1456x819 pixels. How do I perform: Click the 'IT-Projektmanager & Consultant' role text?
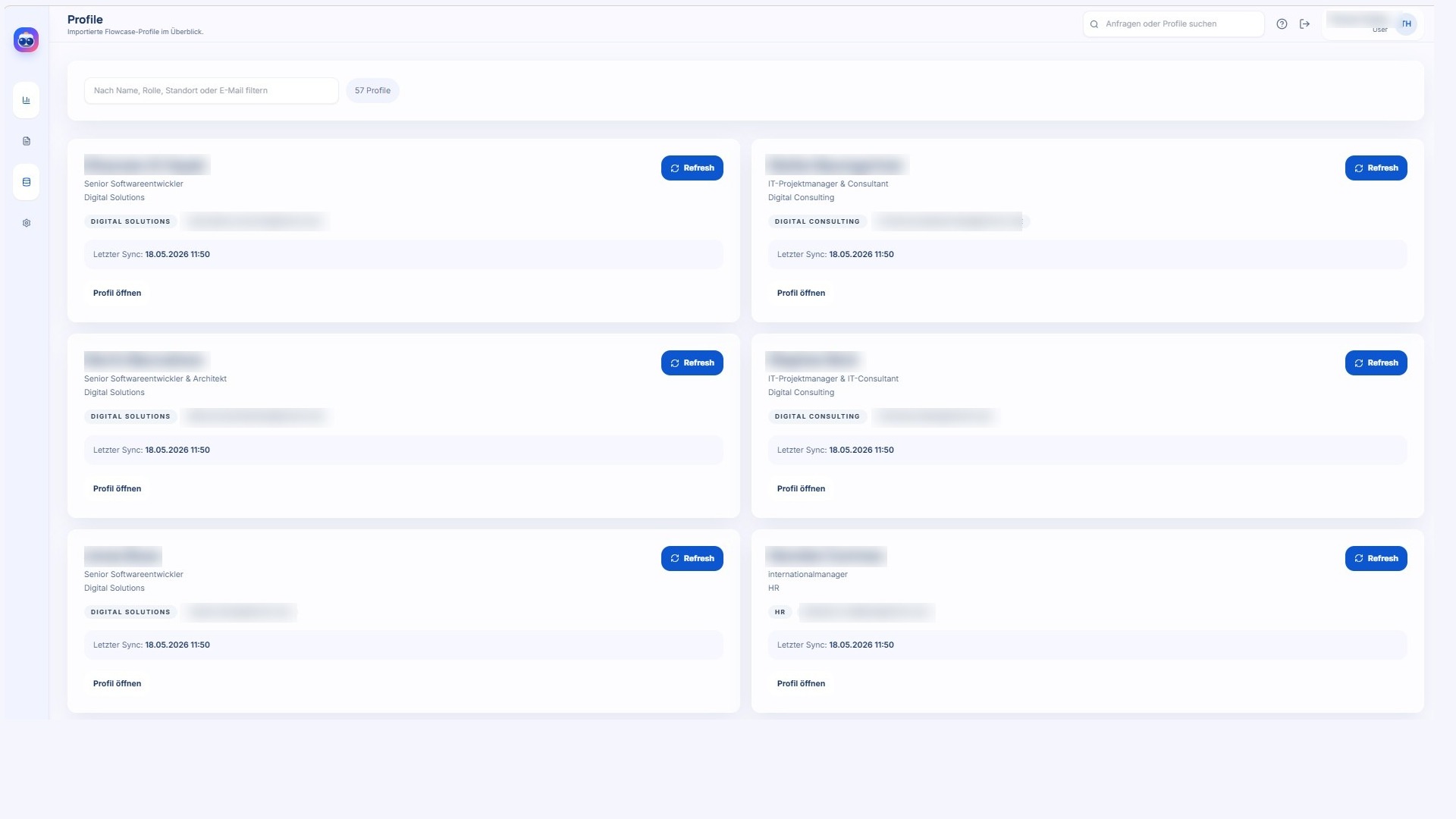pos(827,184)
